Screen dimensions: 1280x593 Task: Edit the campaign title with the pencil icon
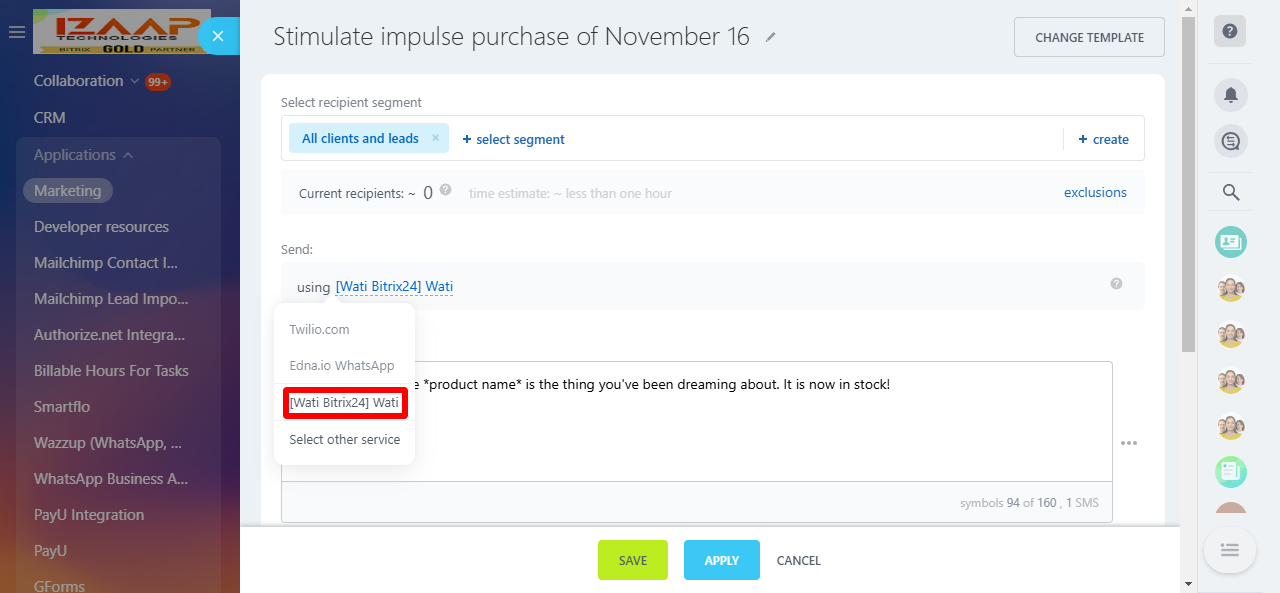(x=770, y=37)
